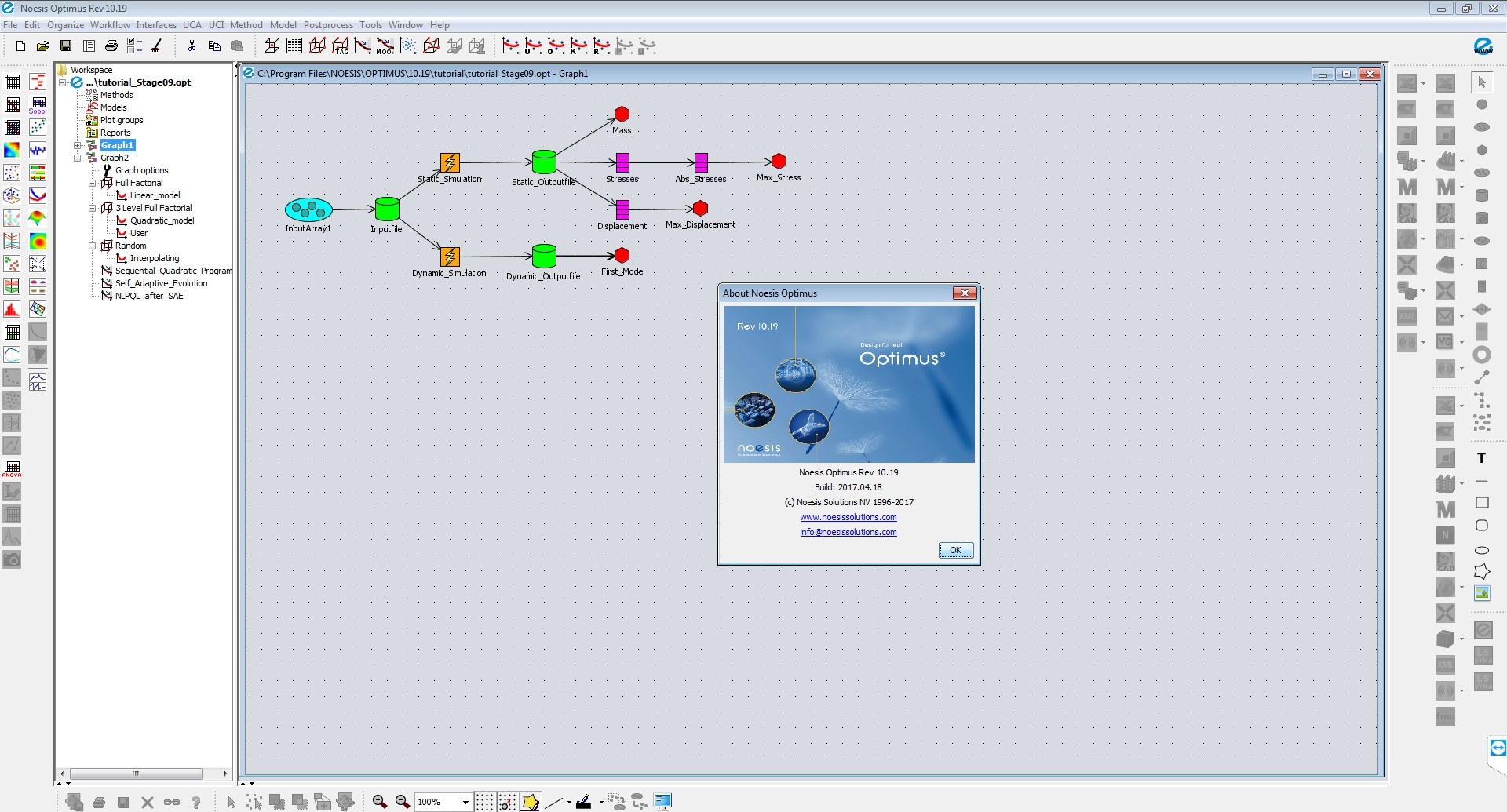Select Plot groups in workspace tree

pyautogui.click(x=122, y=120)
